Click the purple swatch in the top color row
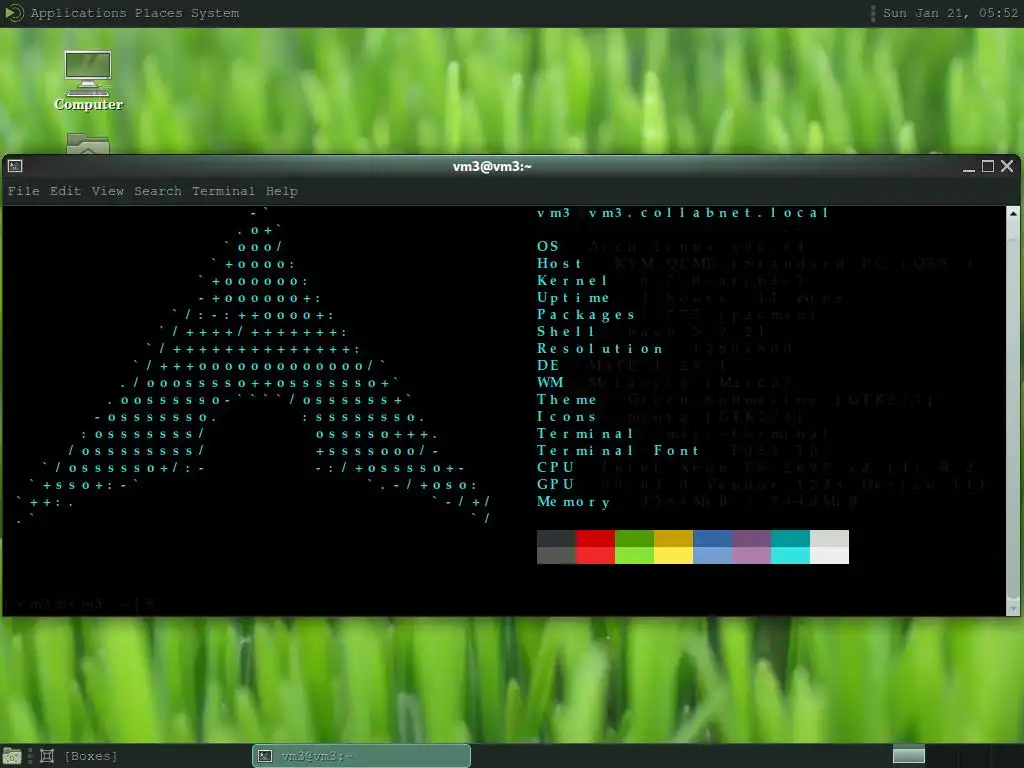This screenshot has height=768, width=1024. (752, 539)
